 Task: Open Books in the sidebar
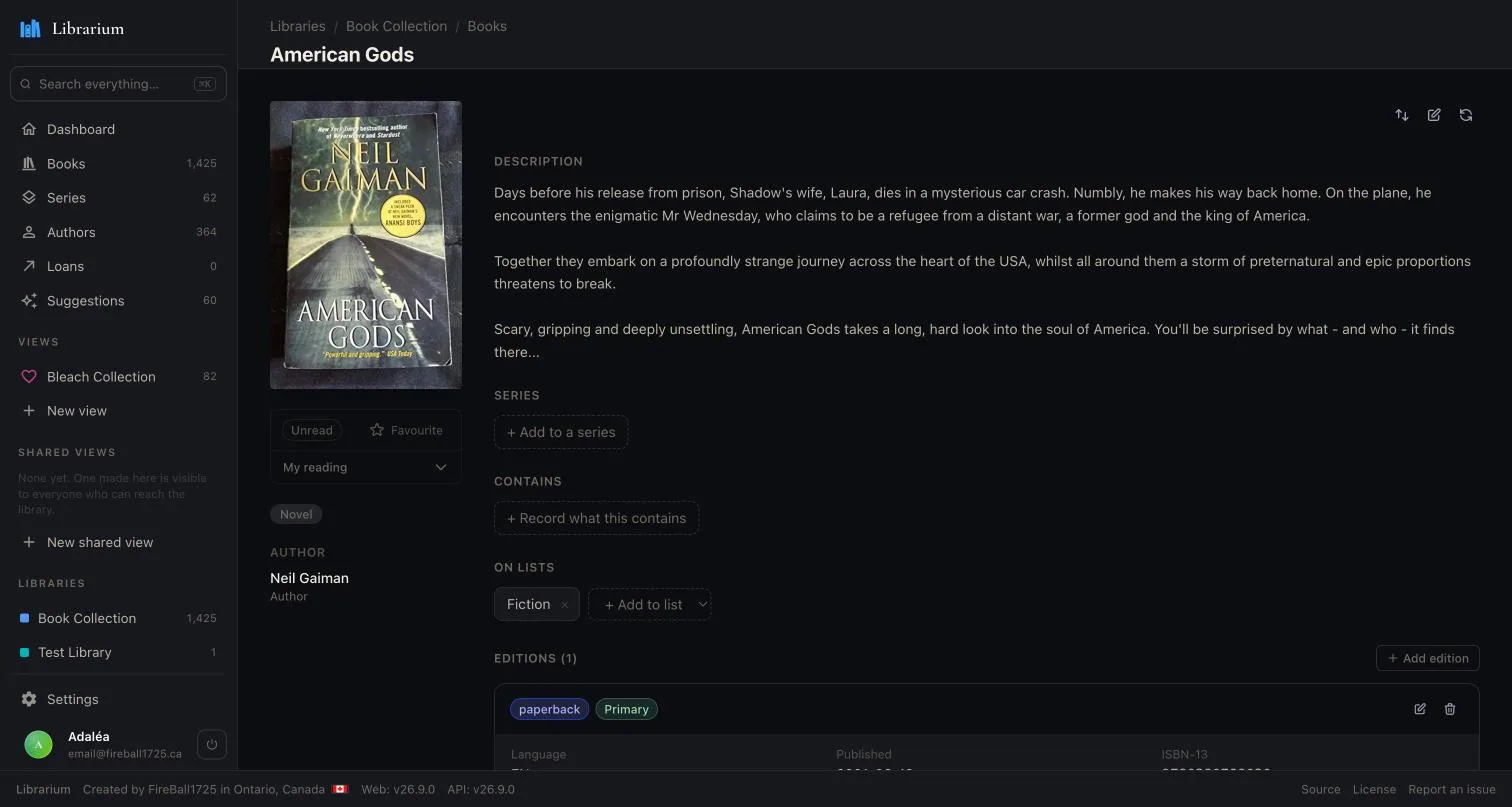coord(118,163)
